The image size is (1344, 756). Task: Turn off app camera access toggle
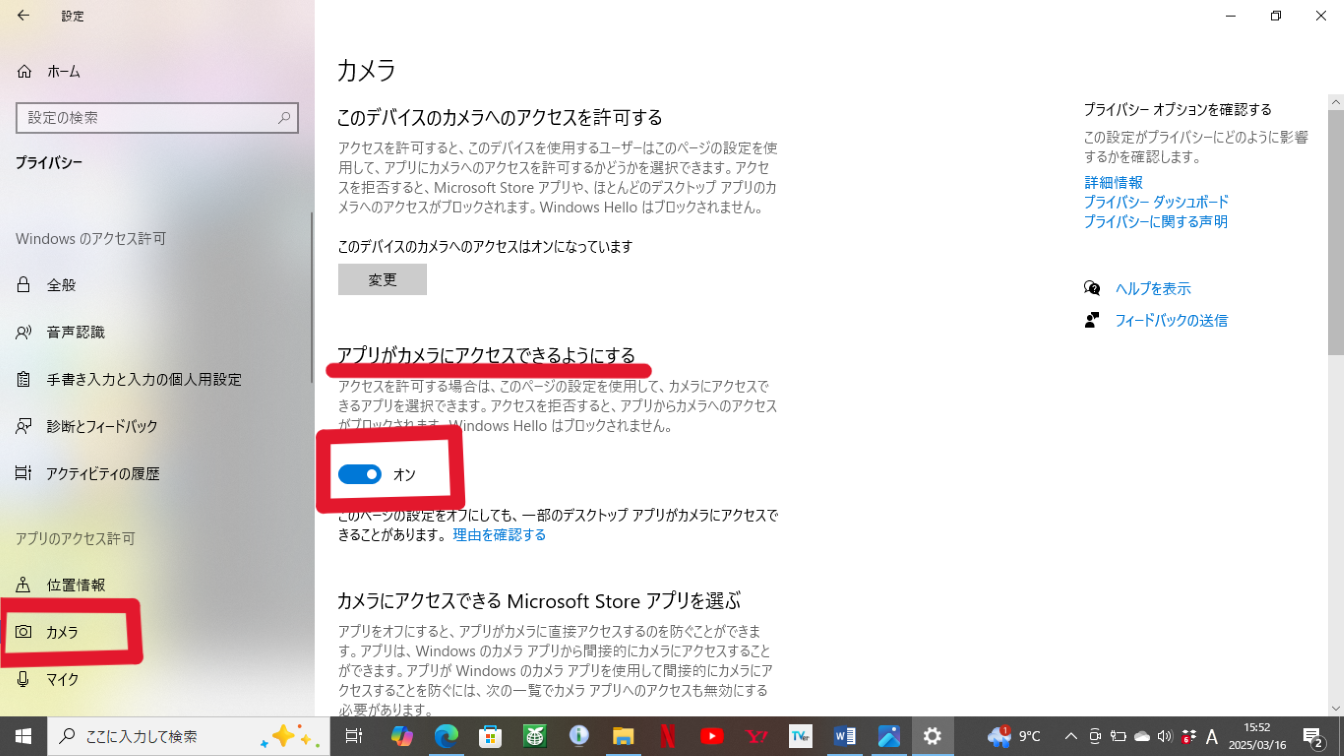pyautogui.click(x=360, y=474)
